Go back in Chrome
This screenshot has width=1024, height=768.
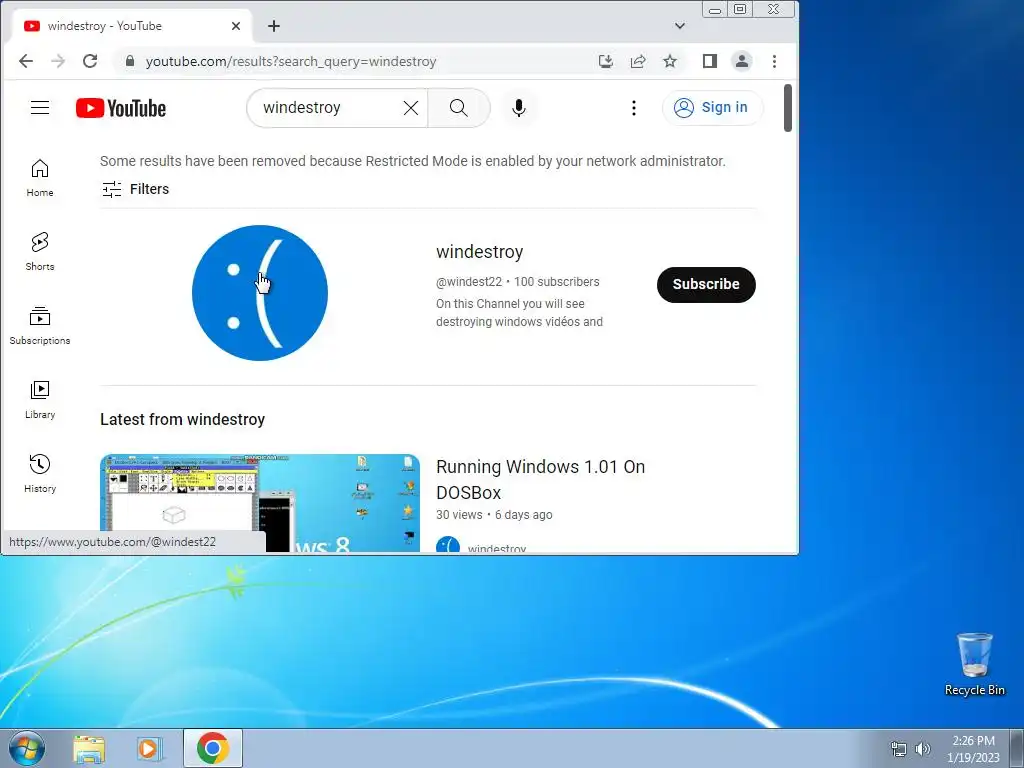[x=26, y=61]
